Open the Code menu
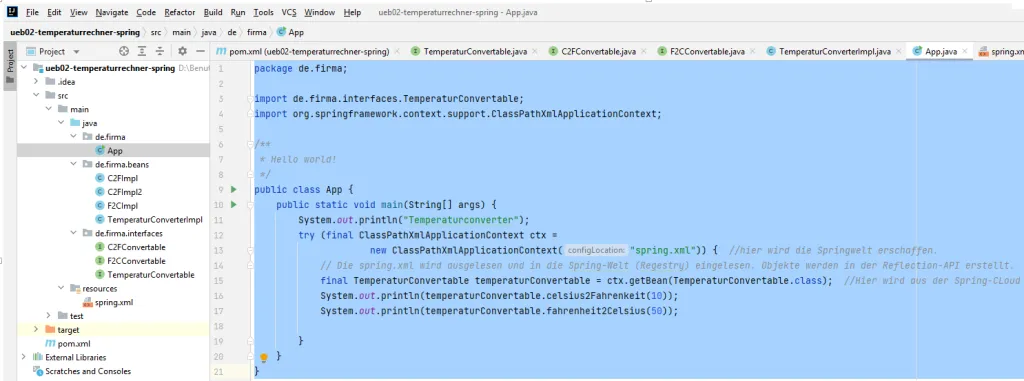 coord(146,12)
